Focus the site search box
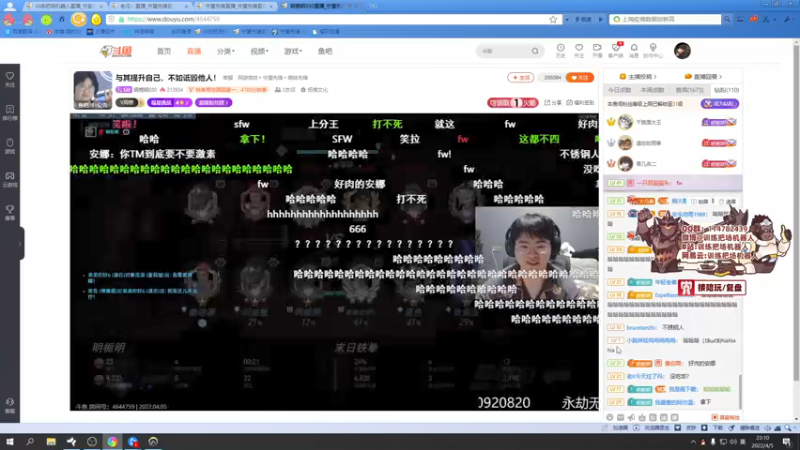This screenshot has height=450, width=800. point(504,51)
